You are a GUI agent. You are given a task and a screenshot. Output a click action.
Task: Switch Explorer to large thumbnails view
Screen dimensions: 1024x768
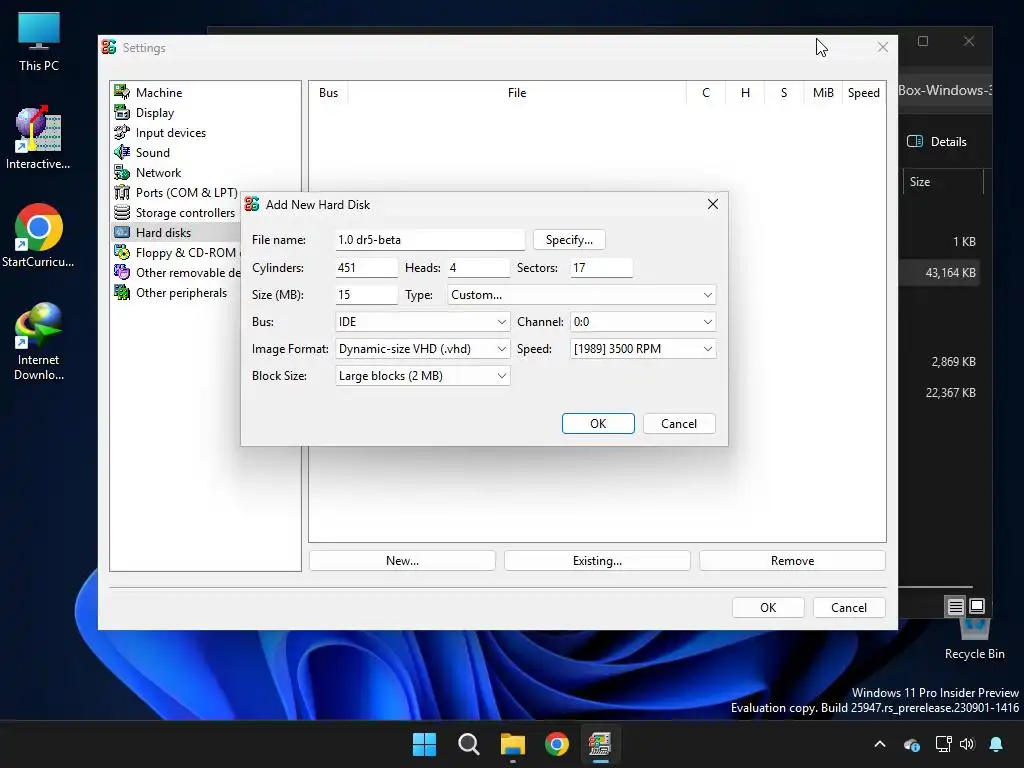(977, 607)
